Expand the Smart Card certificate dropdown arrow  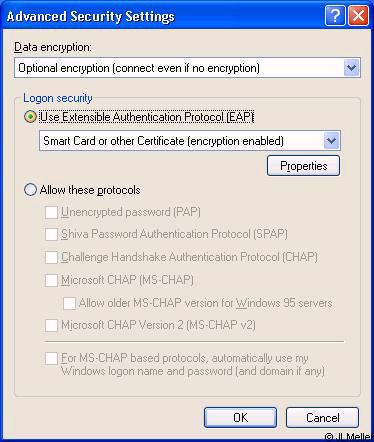click(x=331, y=141)
